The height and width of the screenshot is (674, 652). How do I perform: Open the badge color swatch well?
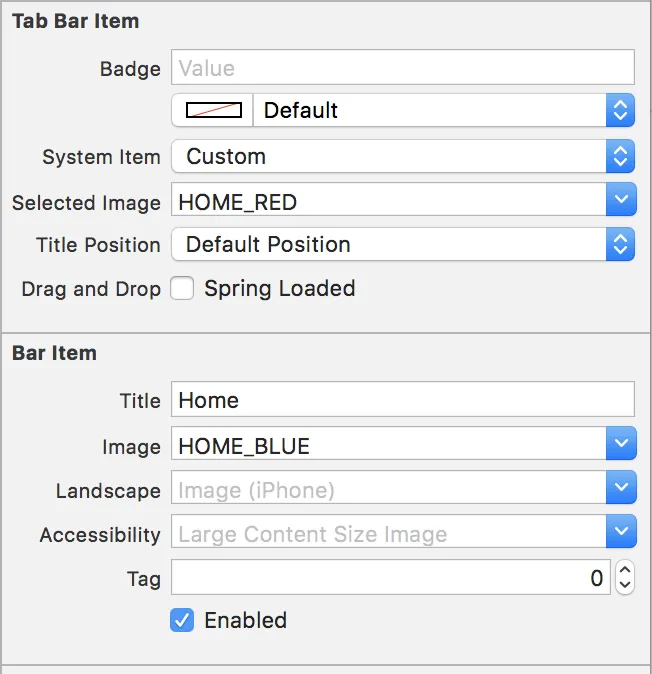(x=214, y=110)
